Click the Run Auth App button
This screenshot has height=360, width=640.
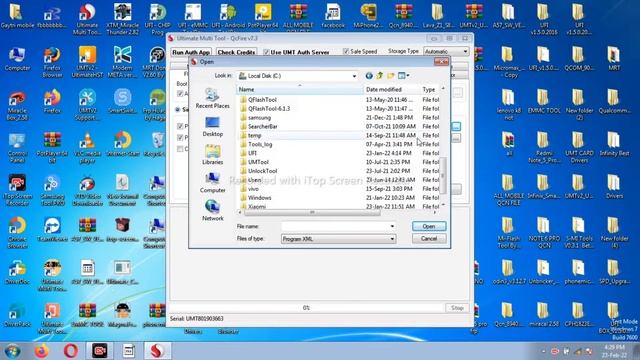point(191,52)
